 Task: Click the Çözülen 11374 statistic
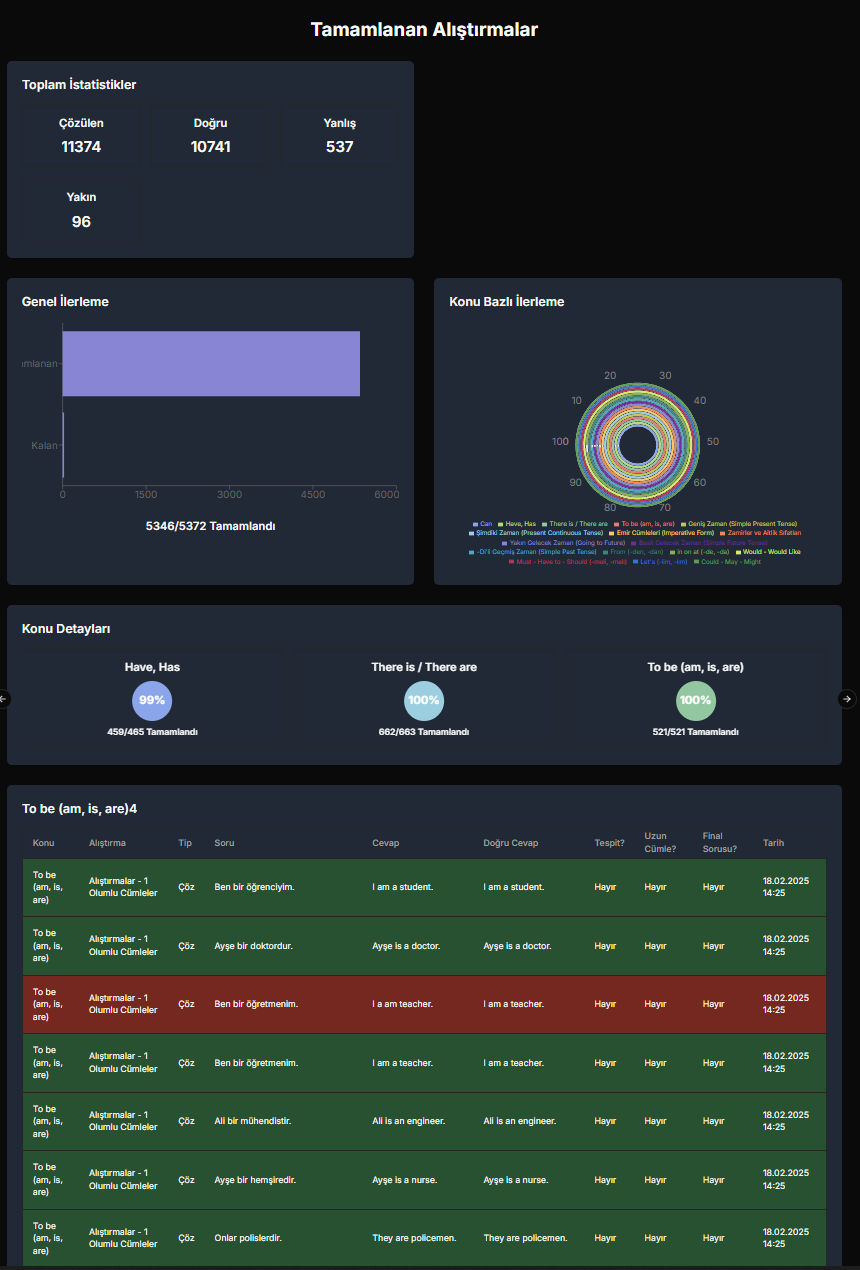[81, 136]
